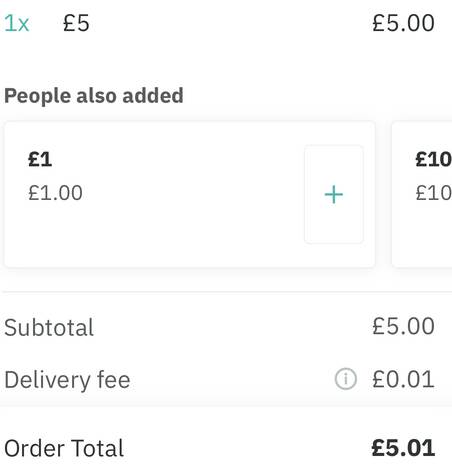This screenshot has width=452, height=466.
Task: Open the partially visible £10 suggestion card
Action: [x=422, y=194]
